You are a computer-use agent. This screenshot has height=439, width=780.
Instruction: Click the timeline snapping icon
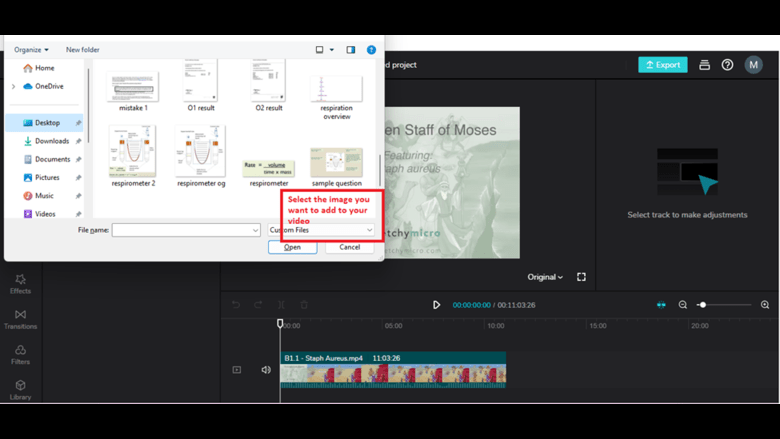point(661,305)
